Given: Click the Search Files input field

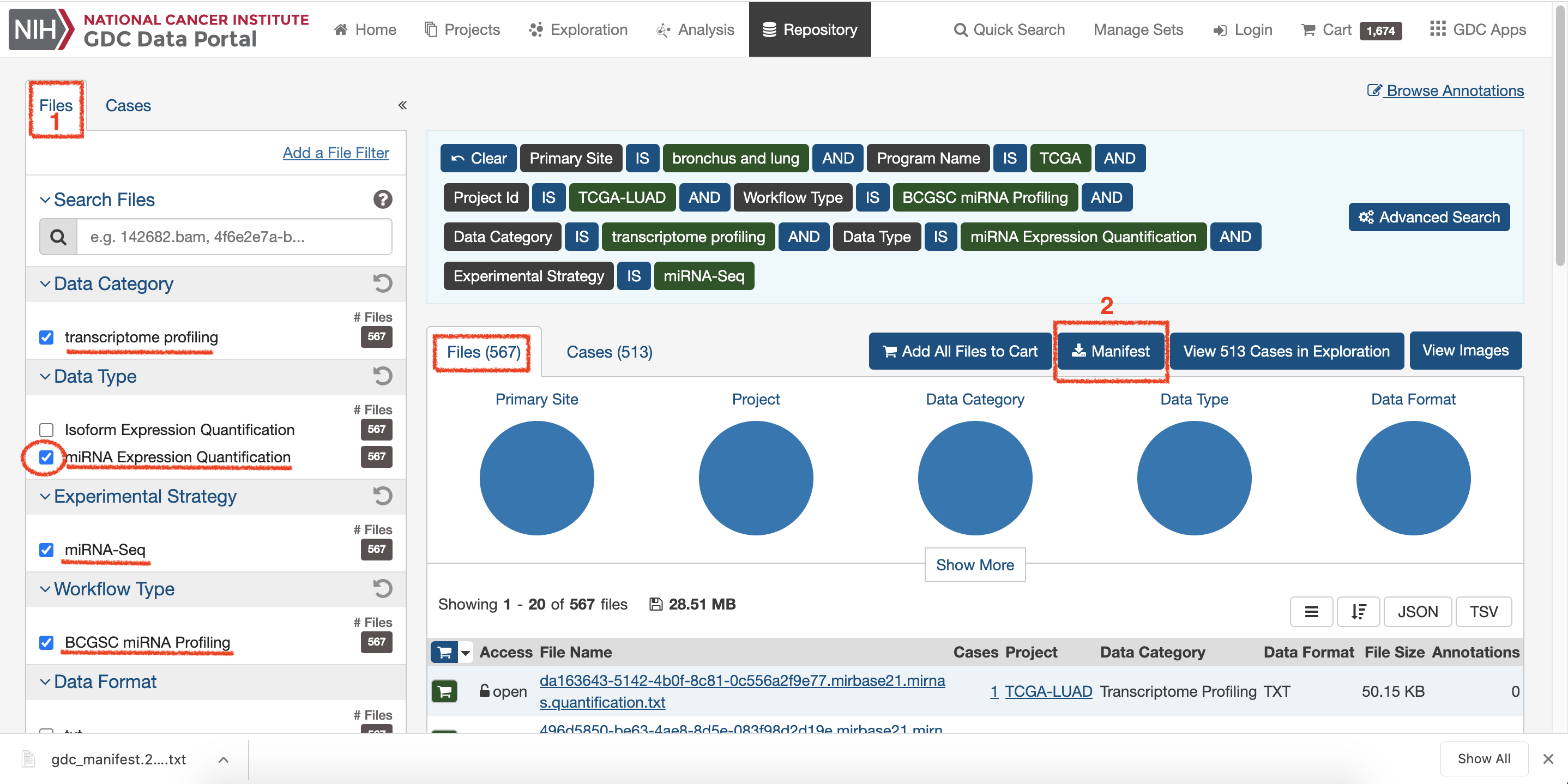Looking at the screenshot, I should (234, 236).
